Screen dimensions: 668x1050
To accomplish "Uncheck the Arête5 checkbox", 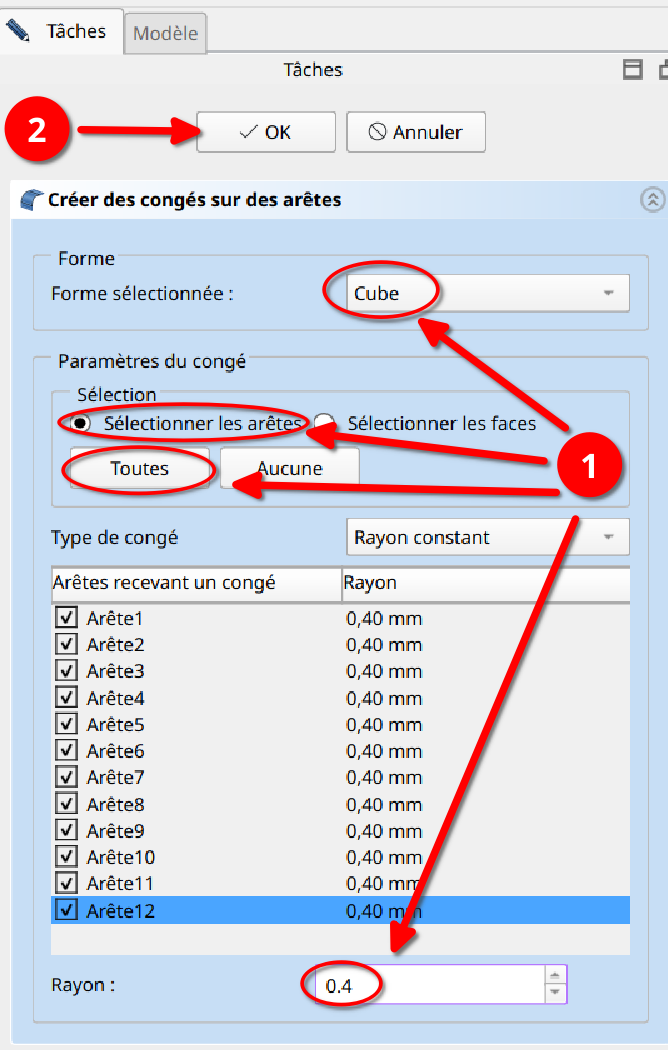I will point(67,724).
